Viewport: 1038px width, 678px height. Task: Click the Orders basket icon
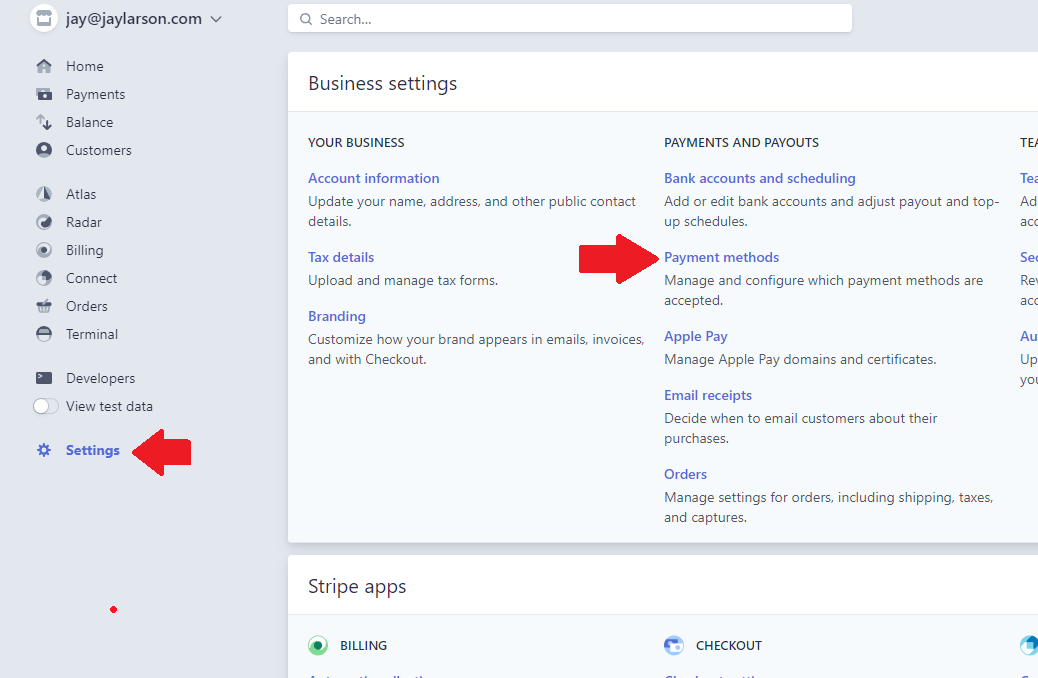[x=44, y=306]
